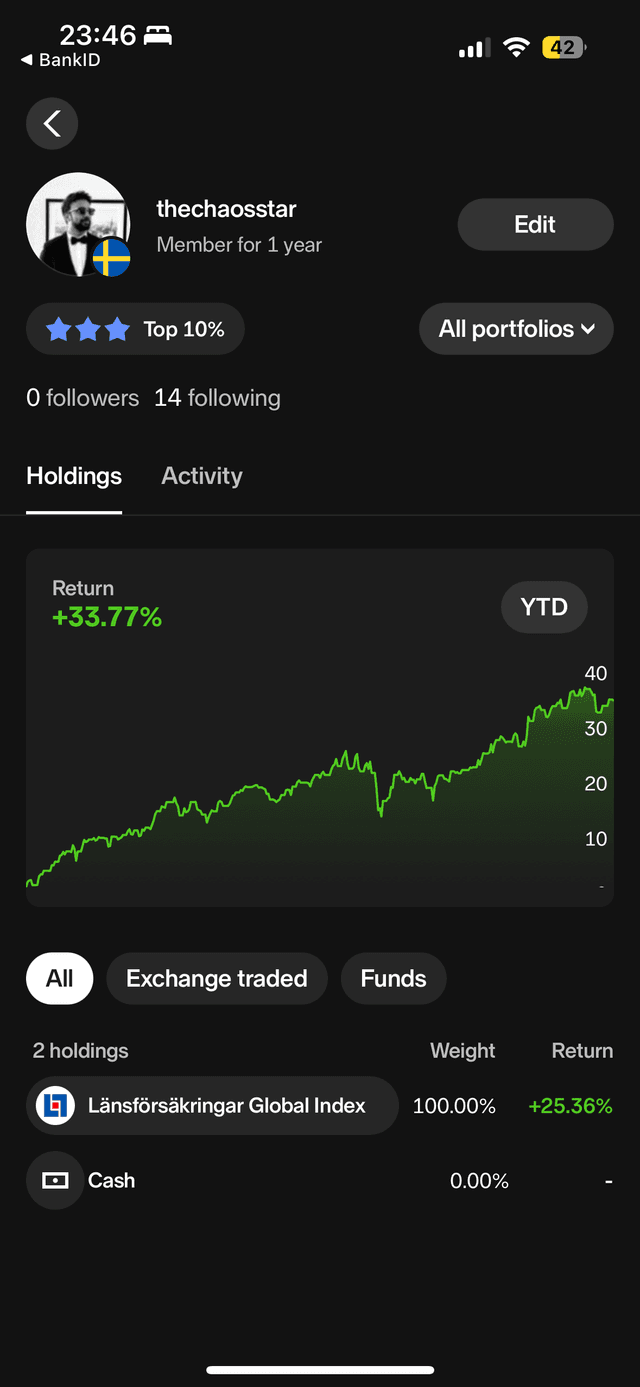Select the Holdings tab

click(73, 476)
